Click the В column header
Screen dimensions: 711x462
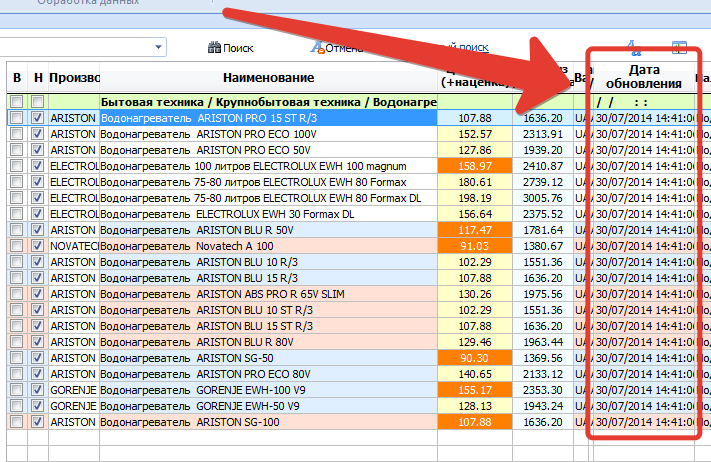tap(17, 78)
